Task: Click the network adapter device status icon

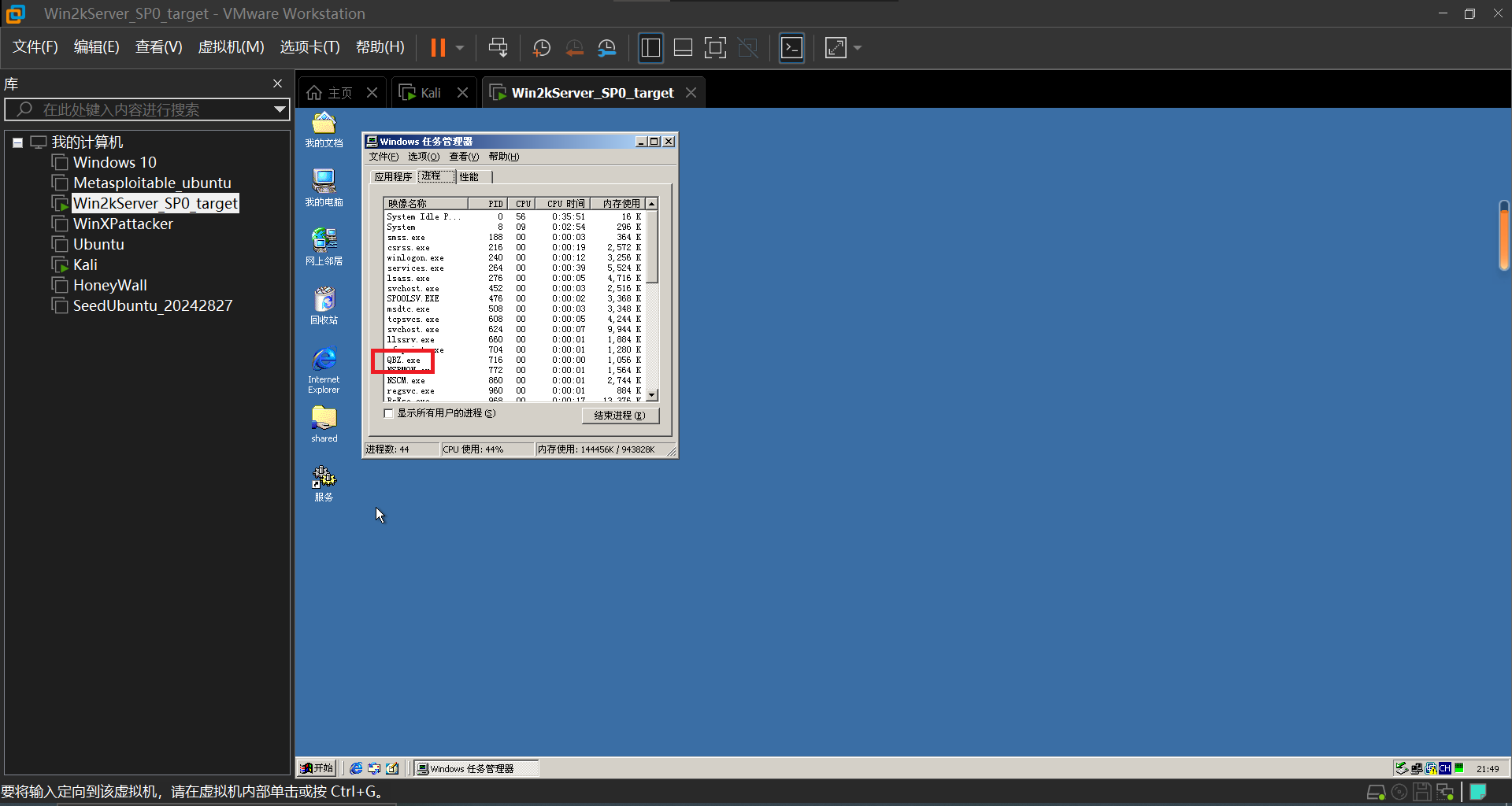Action: (1445, 793)
